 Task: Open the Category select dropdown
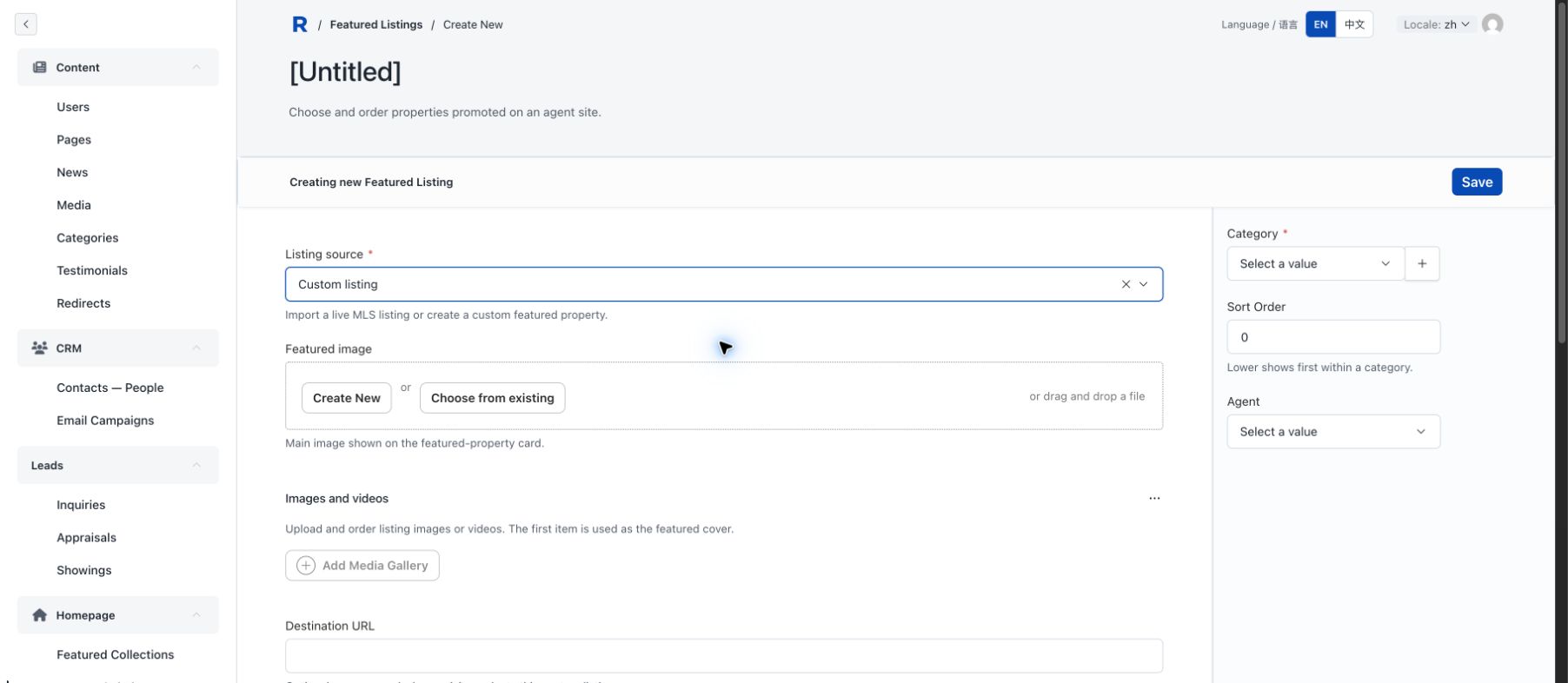[x=1315, y=263]
